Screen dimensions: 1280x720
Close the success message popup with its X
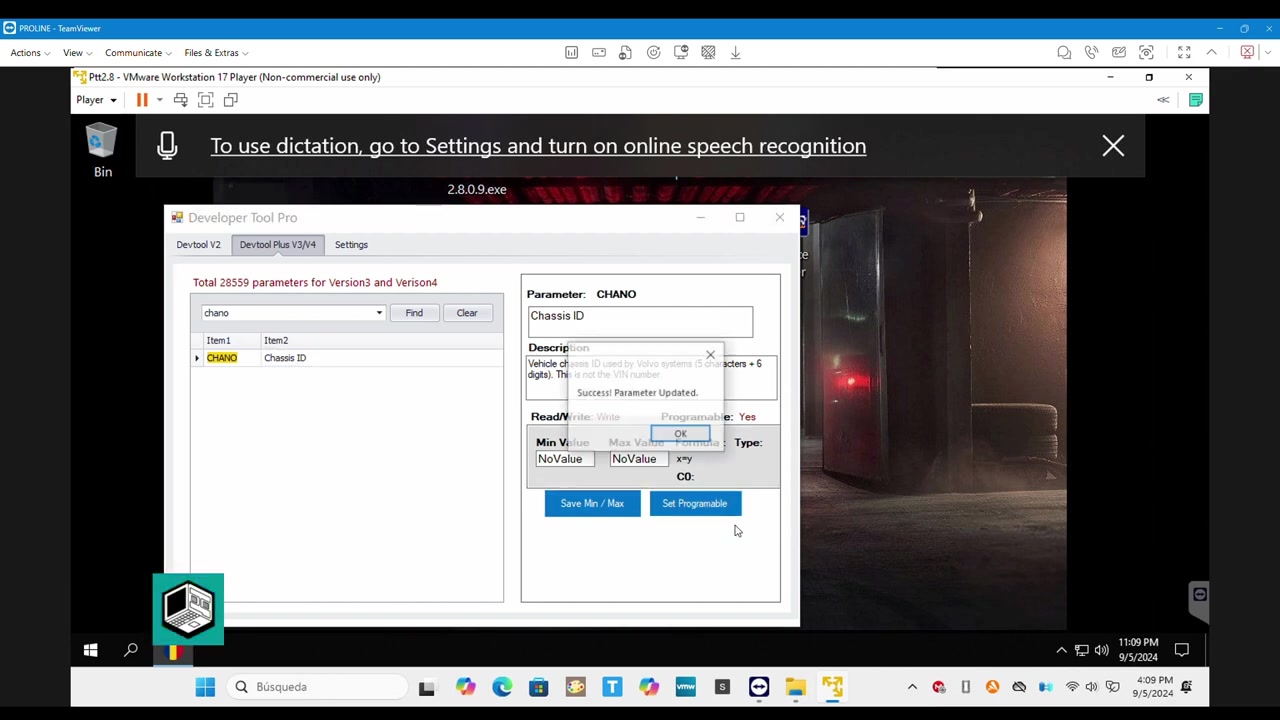pyautogui.click(x=710, y=355)
